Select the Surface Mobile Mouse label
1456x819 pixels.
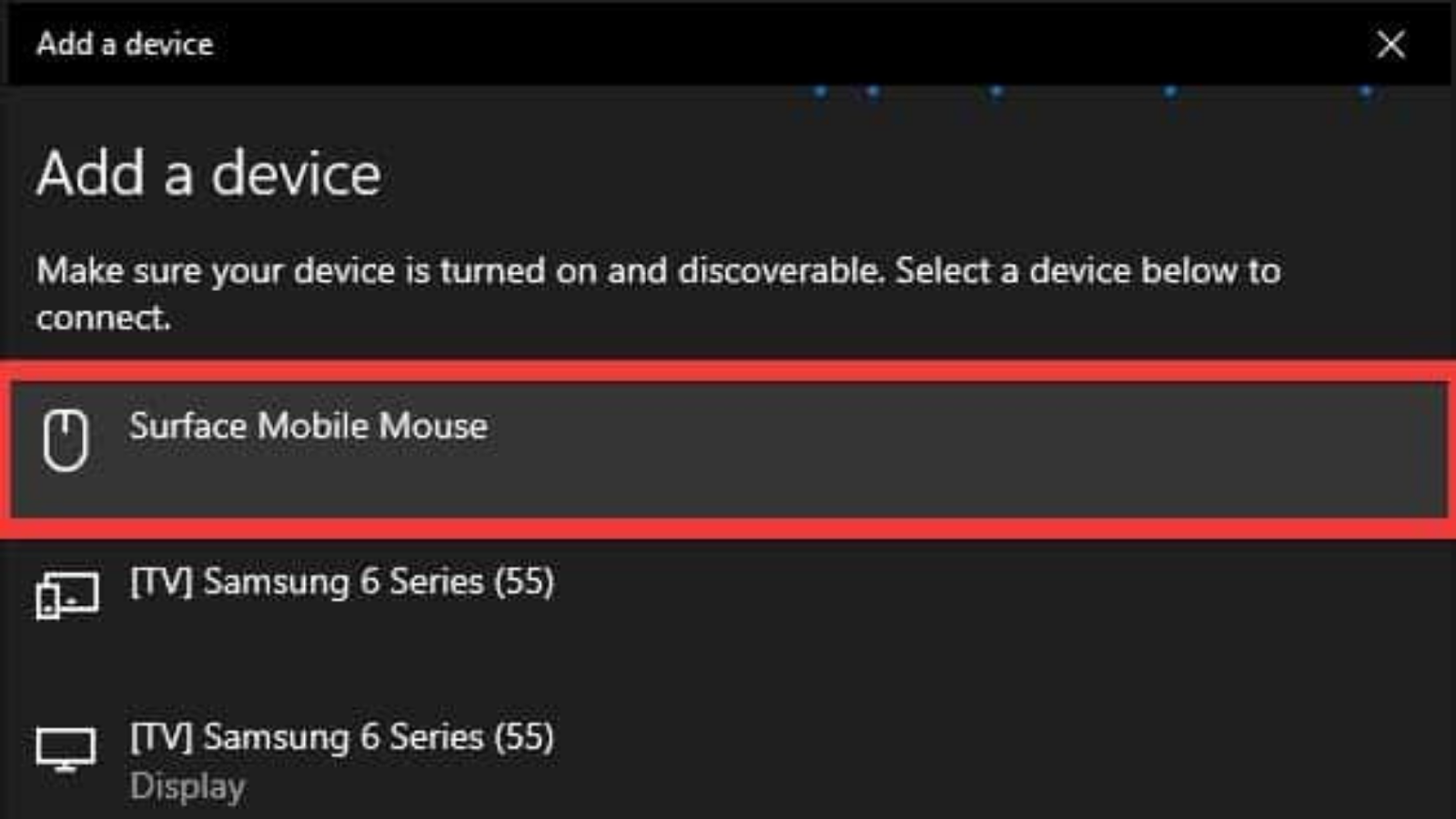pos(308,426)
